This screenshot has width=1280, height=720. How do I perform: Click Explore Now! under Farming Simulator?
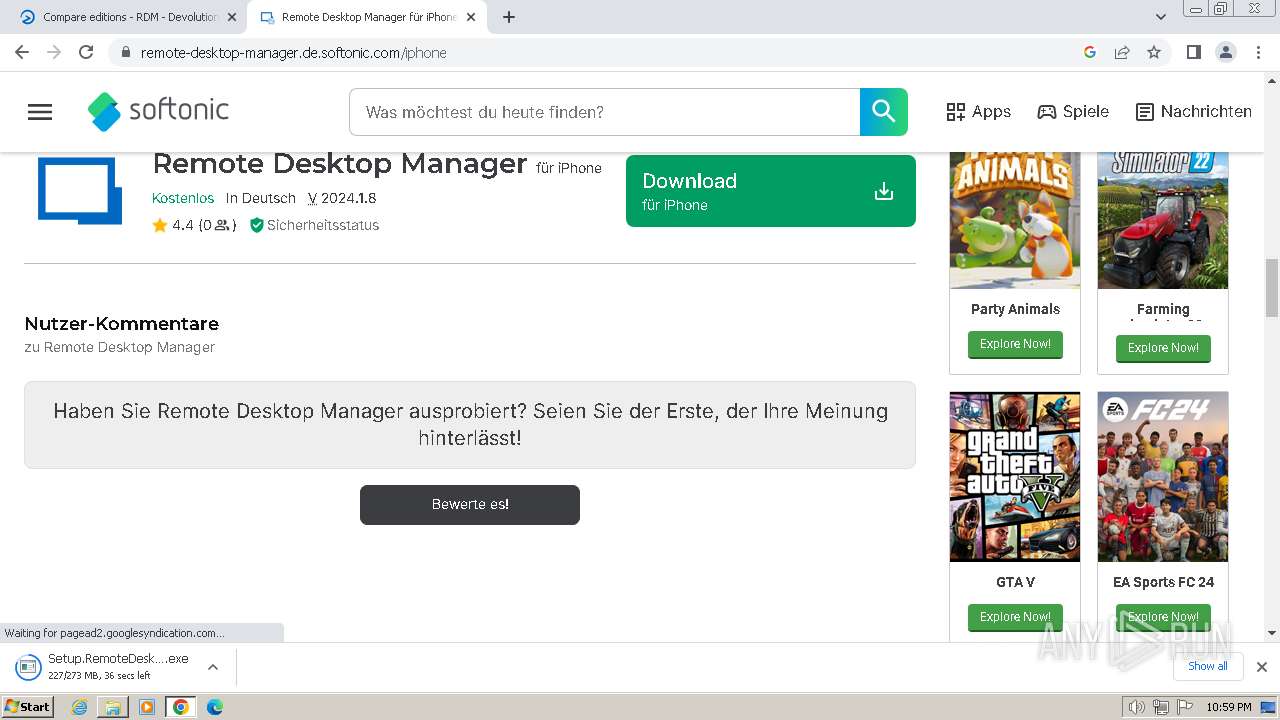[1163, 348]
